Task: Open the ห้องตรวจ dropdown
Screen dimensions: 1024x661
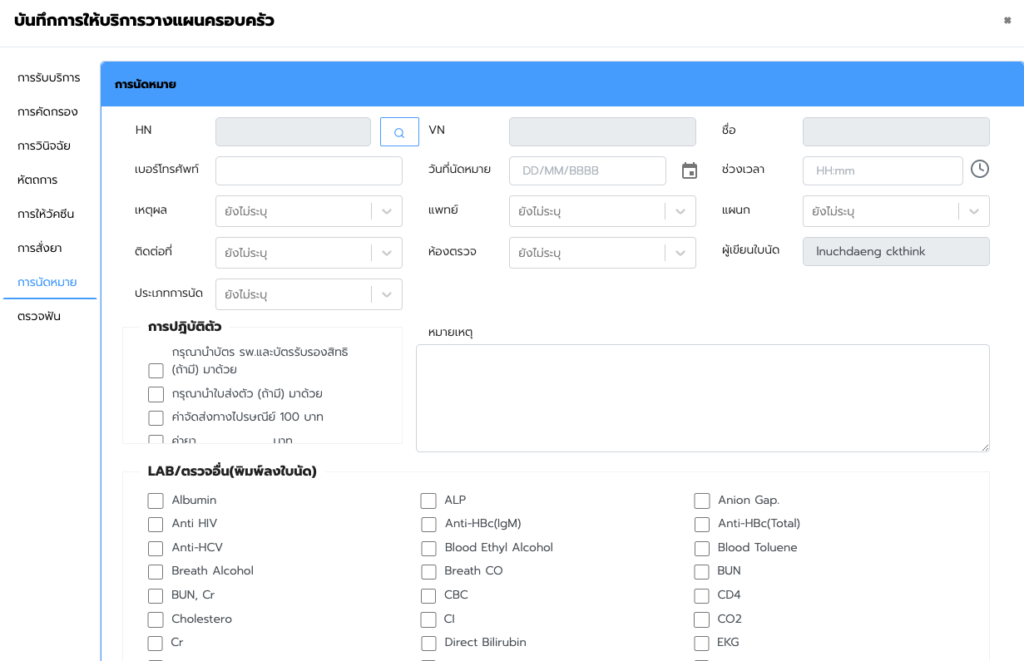Action: 602,253
